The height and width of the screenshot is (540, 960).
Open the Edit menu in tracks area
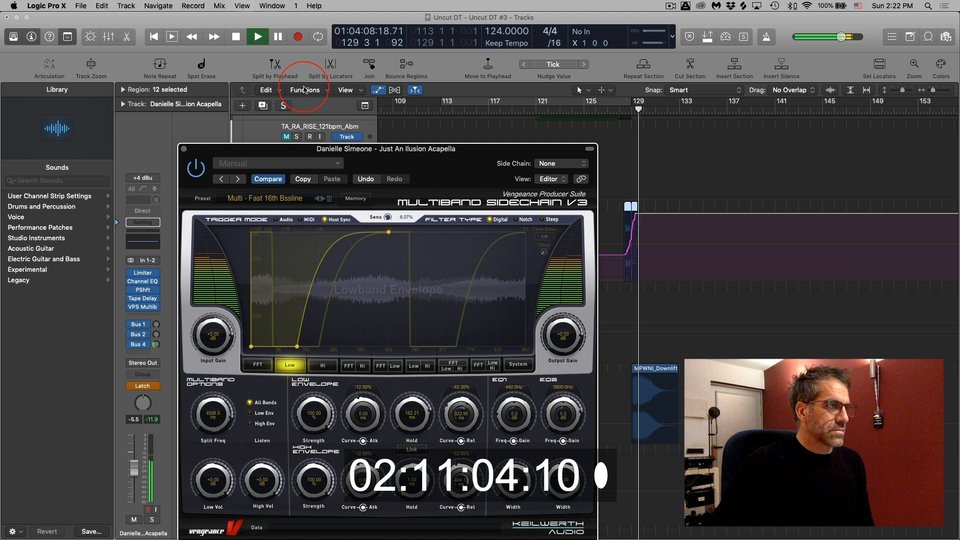266,90
